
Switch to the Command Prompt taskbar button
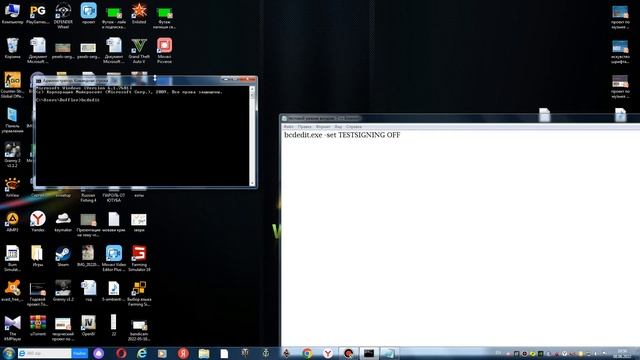click(369, 353)
